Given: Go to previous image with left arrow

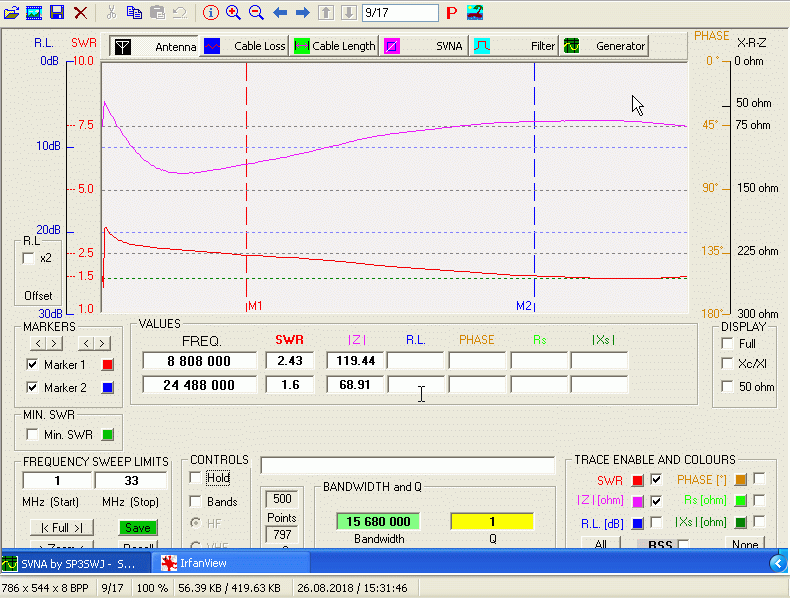Looking at the screenshot, I should pyautogui.click(x=280, y=13).
